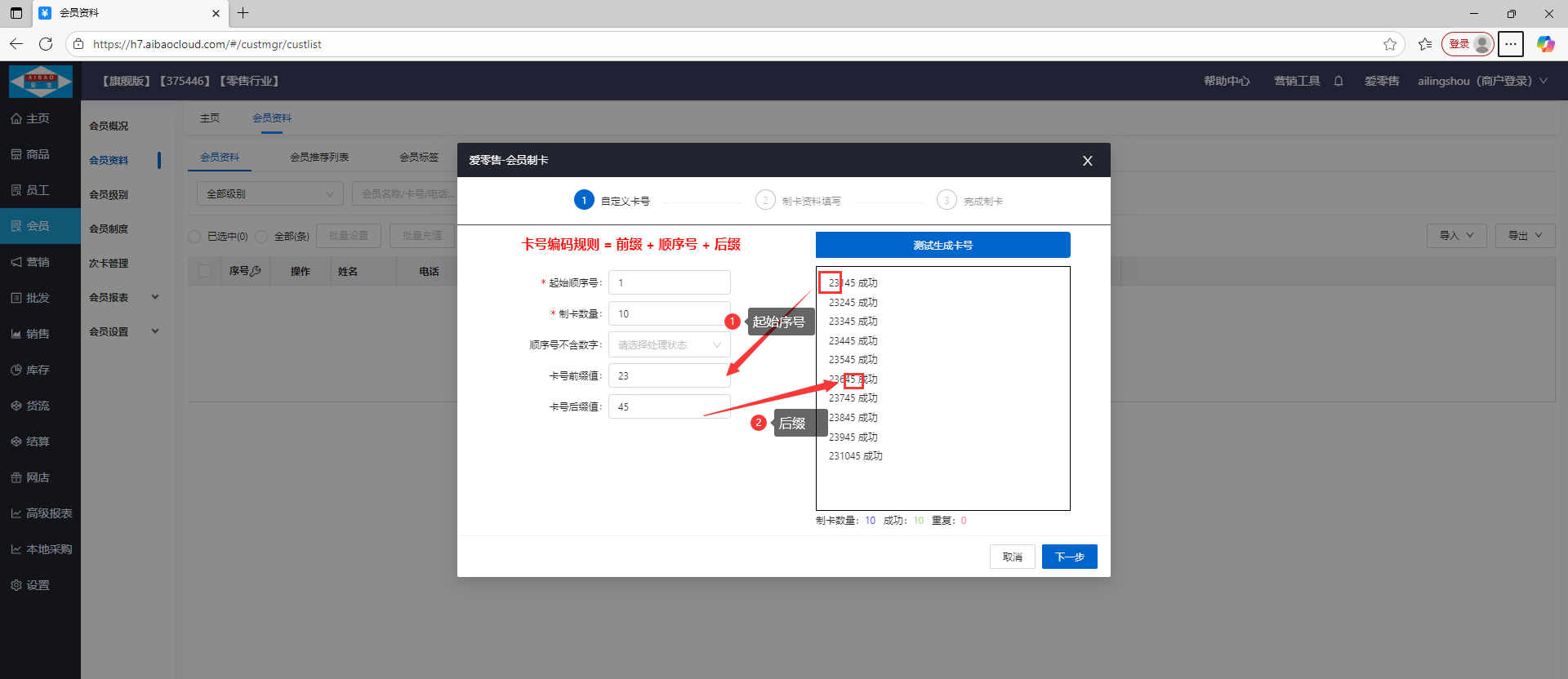Click the notification bell icon
Viewport: 1568px width, 679px height.
(x=1339, y=81)
